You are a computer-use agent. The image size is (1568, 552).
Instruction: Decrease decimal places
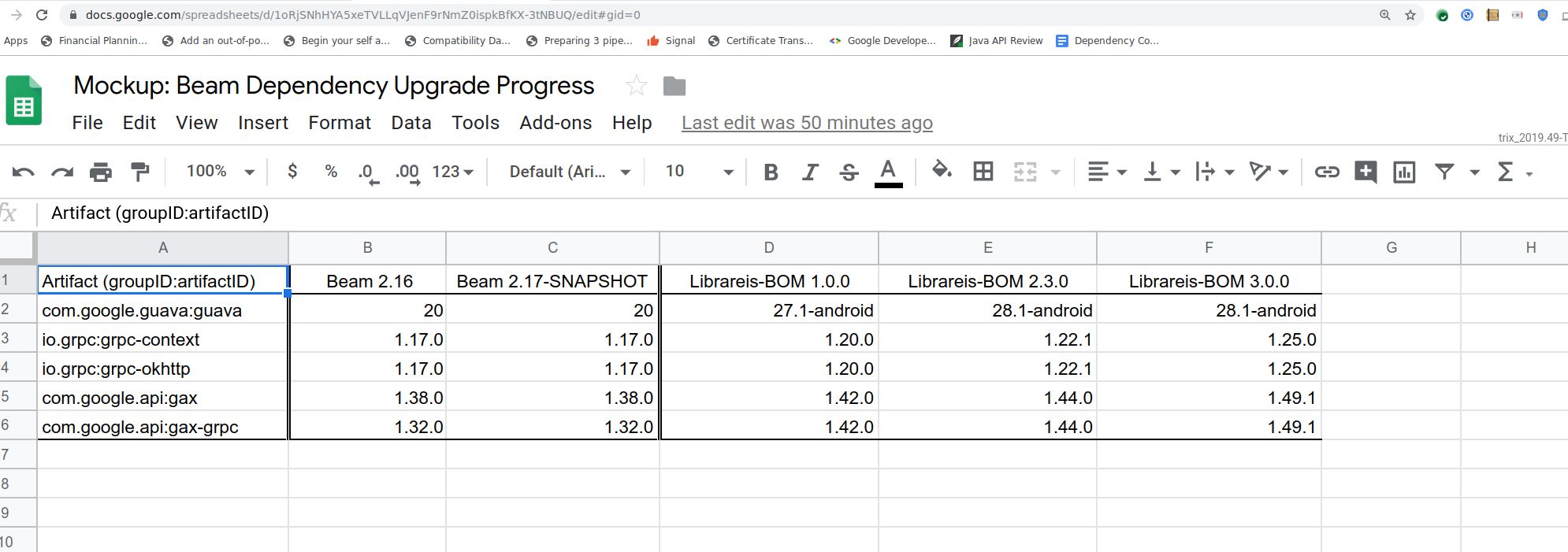[369, 172]
